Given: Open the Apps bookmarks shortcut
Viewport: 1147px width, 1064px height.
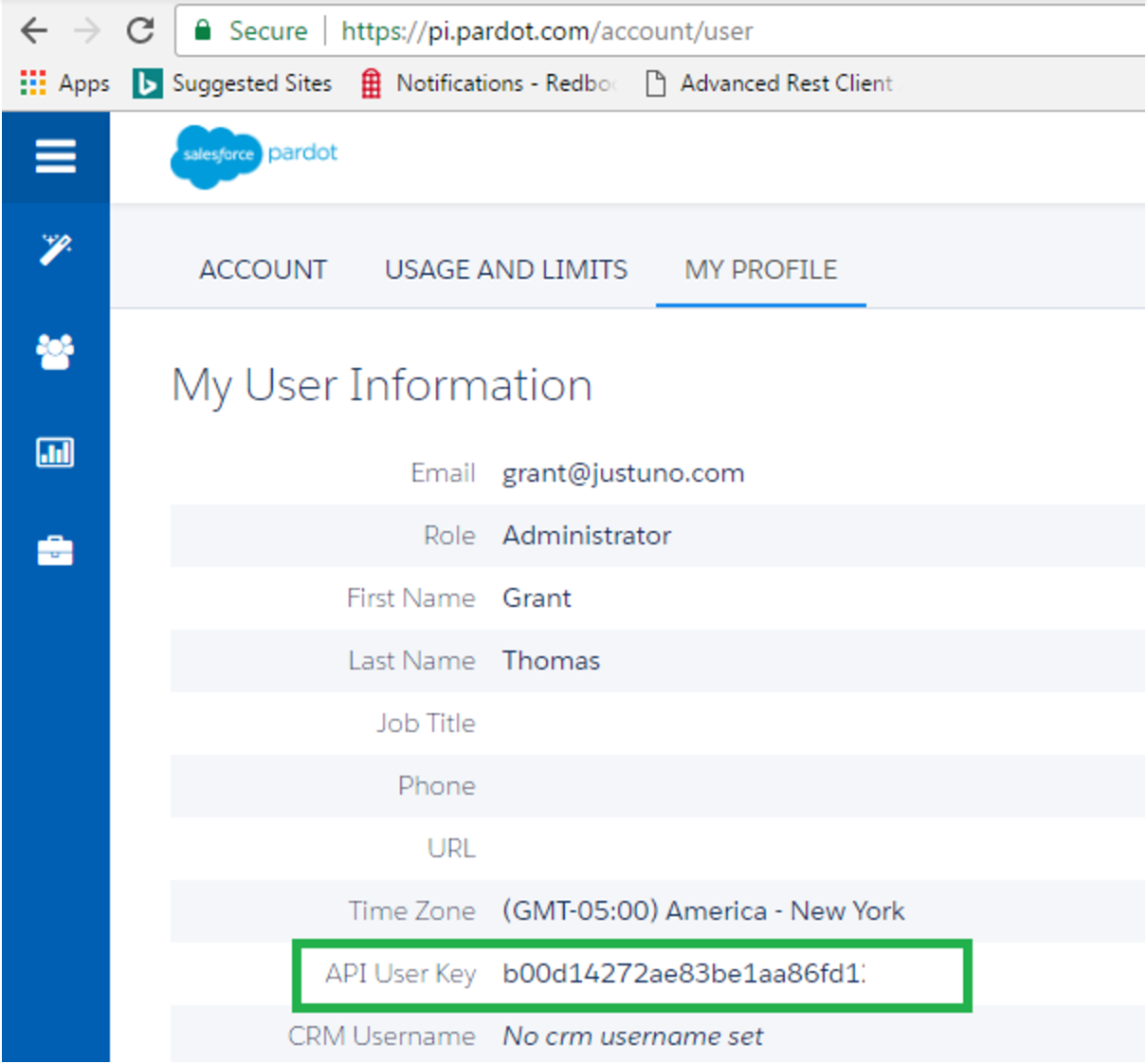Looking at the screenshot, I should tap(64, 83).
